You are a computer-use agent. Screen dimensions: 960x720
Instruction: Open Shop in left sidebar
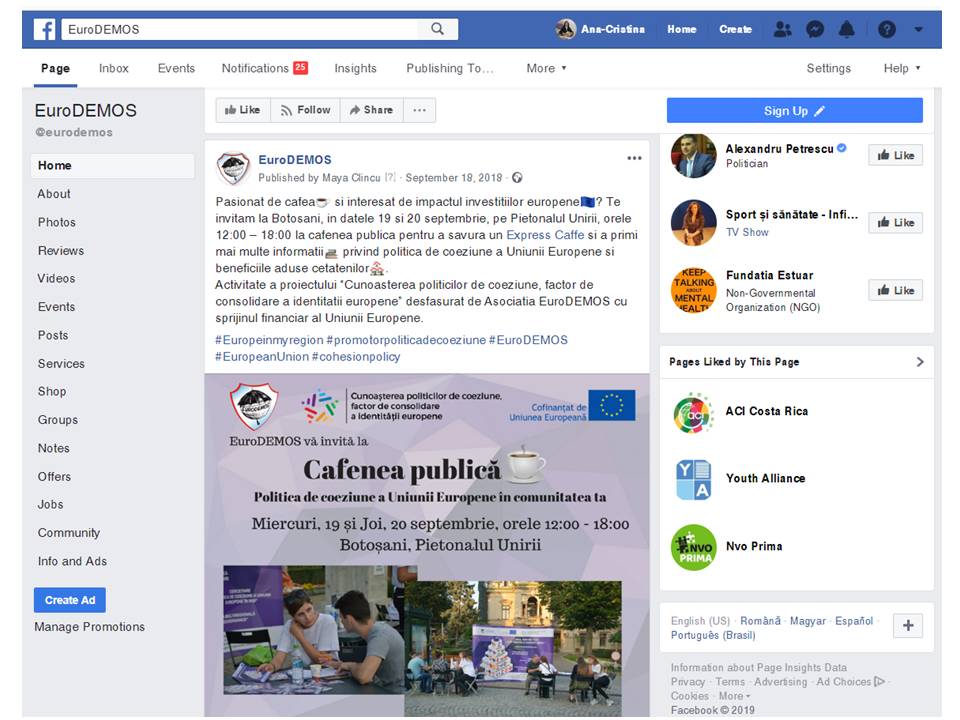pyautogui.click(x=52, y=392)
